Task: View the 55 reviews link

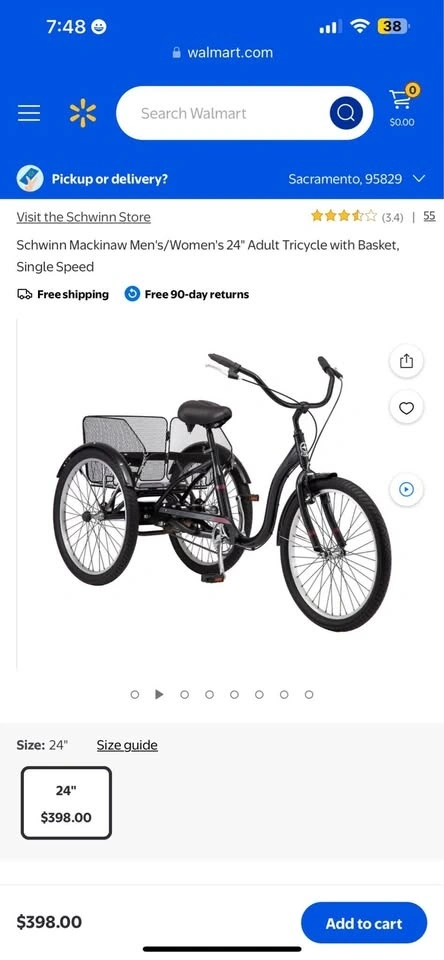Action: point(429,216)
